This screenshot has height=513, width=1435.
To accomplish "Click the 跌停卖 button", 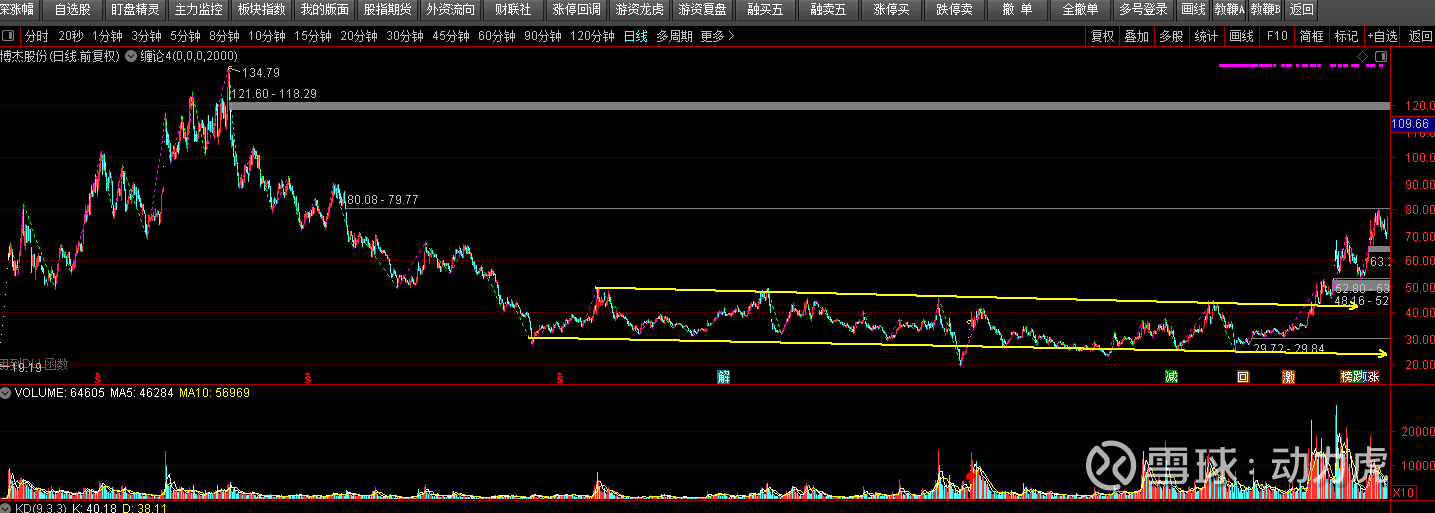I will 954,10.
